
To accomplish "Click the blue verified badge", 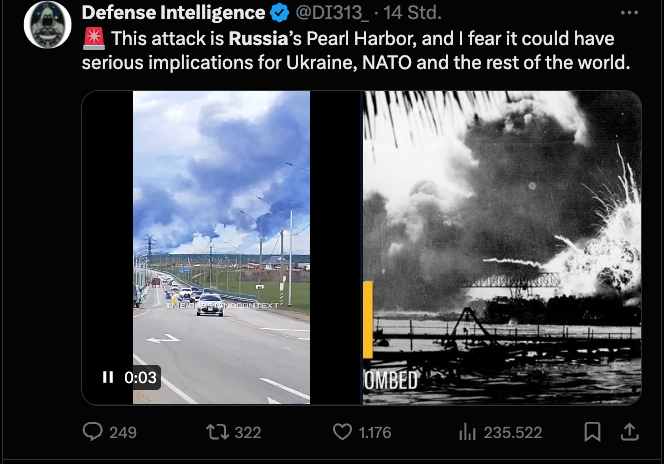I will pos(280,14).
